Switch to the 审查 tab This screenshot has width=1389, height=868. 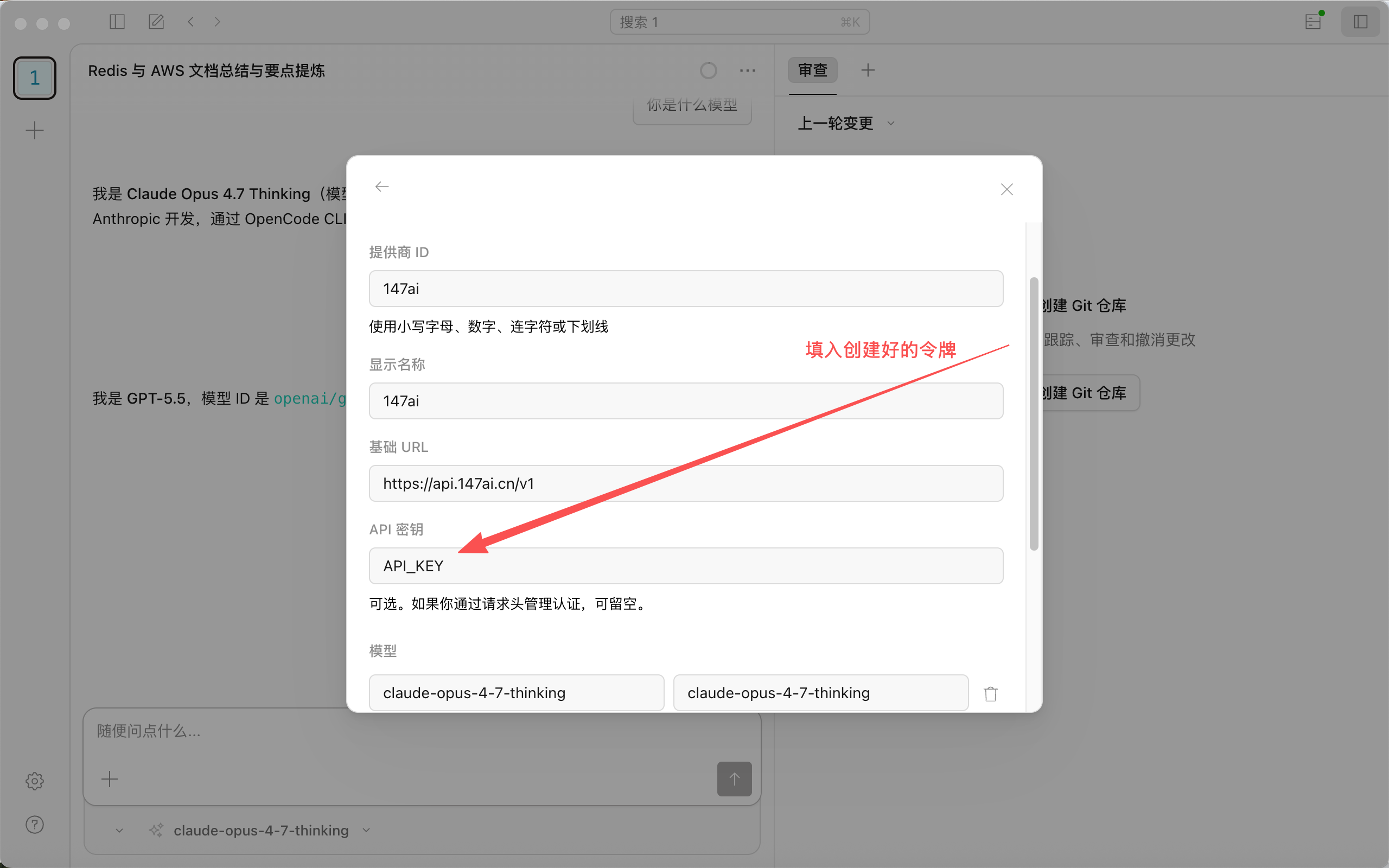812,70
